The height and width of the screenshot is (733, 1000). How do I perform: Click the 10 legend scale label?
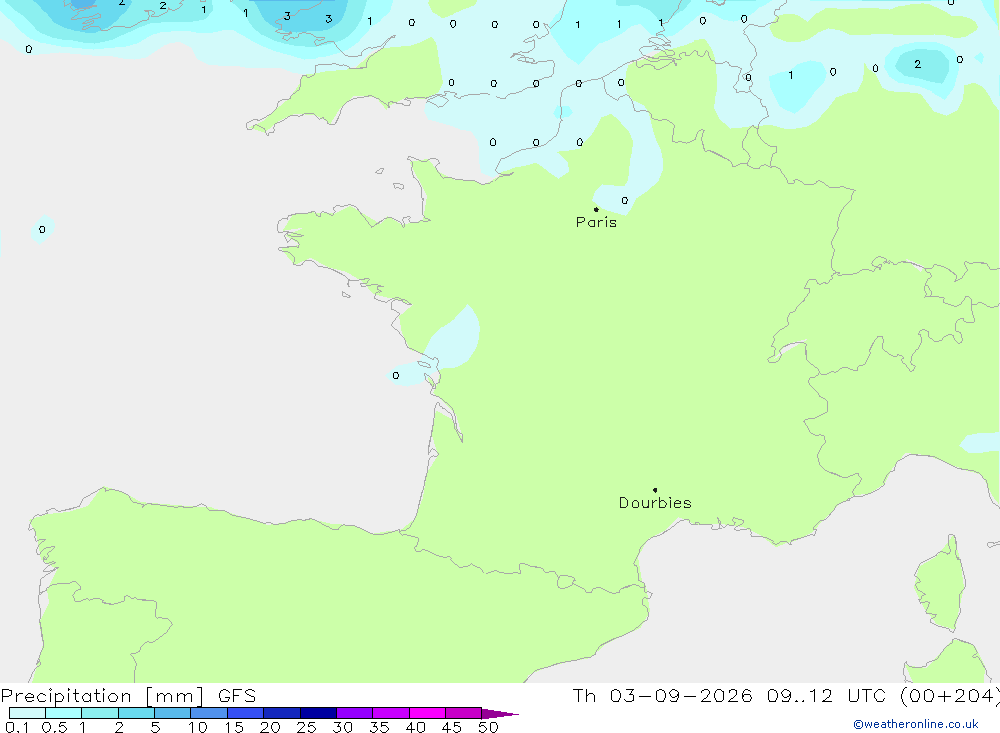point(198,727)
